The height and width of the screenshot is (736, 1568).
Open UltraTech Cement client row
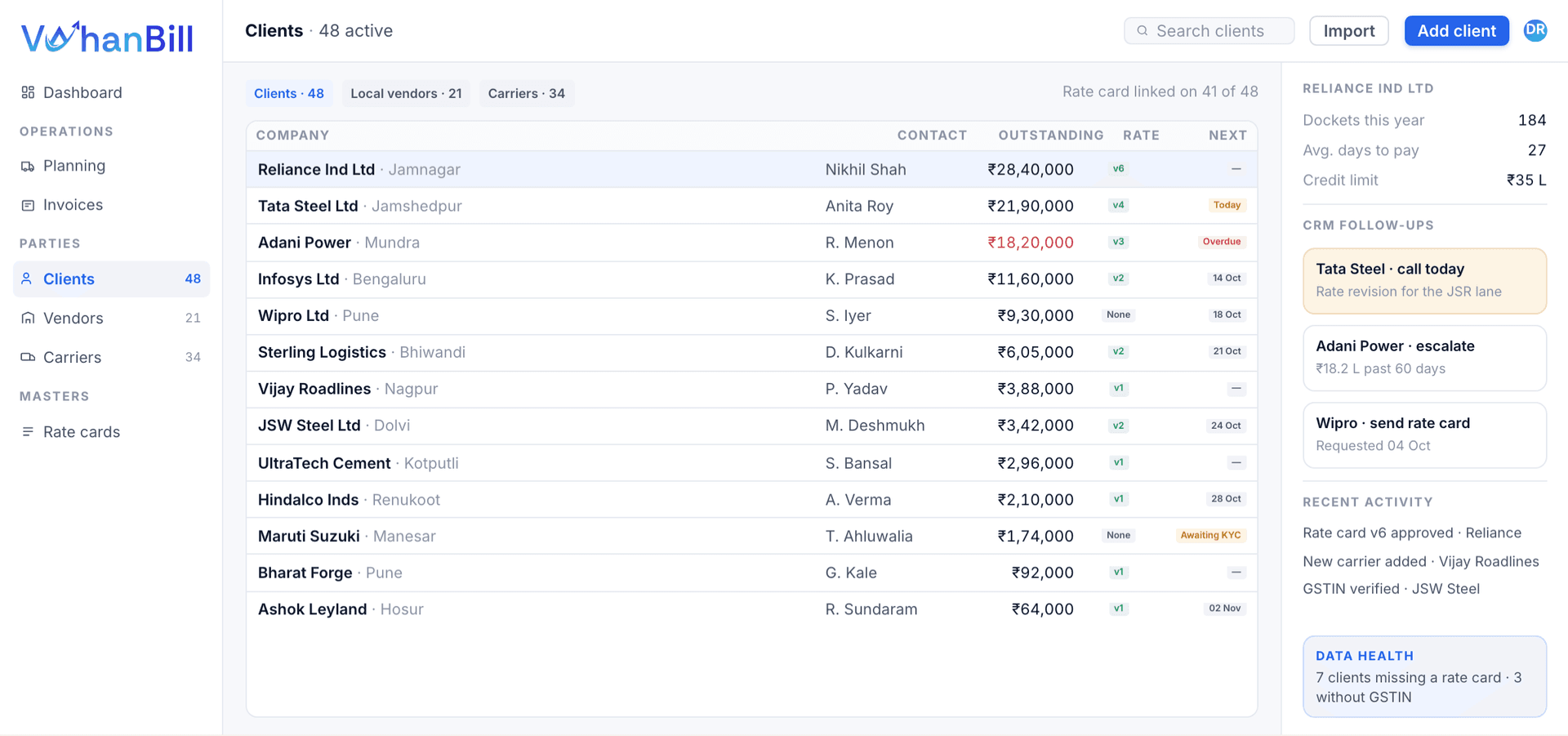751,463
